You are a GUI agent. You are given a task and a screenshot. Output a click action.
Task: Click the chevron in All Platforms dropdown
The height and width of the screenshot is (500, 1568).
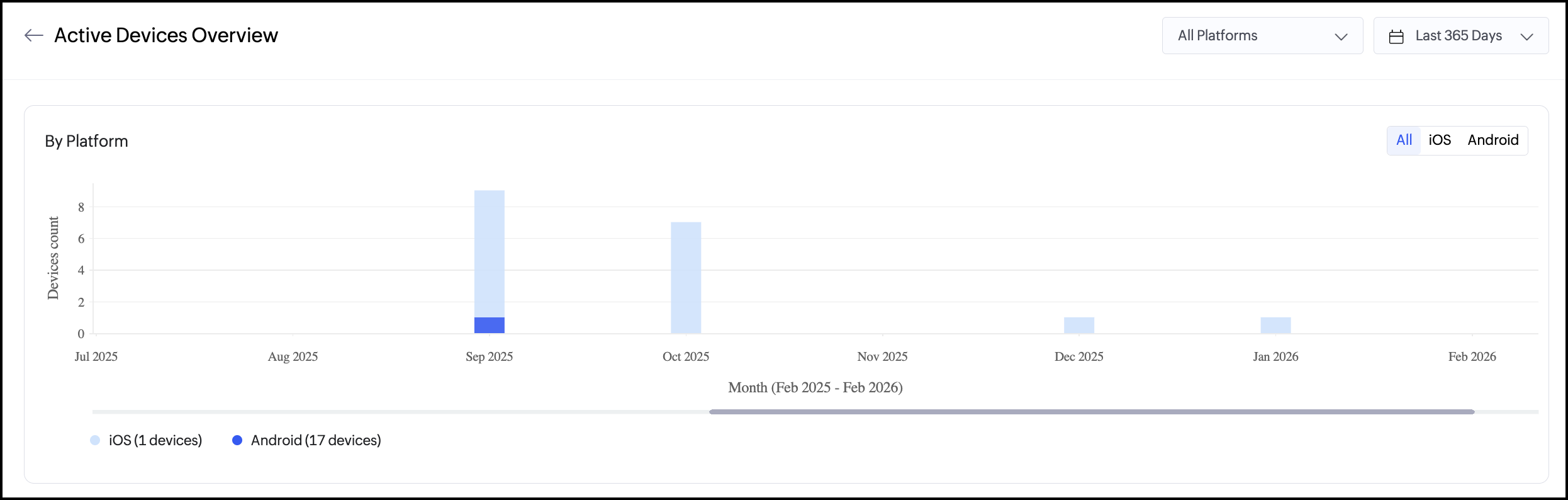1341,37
